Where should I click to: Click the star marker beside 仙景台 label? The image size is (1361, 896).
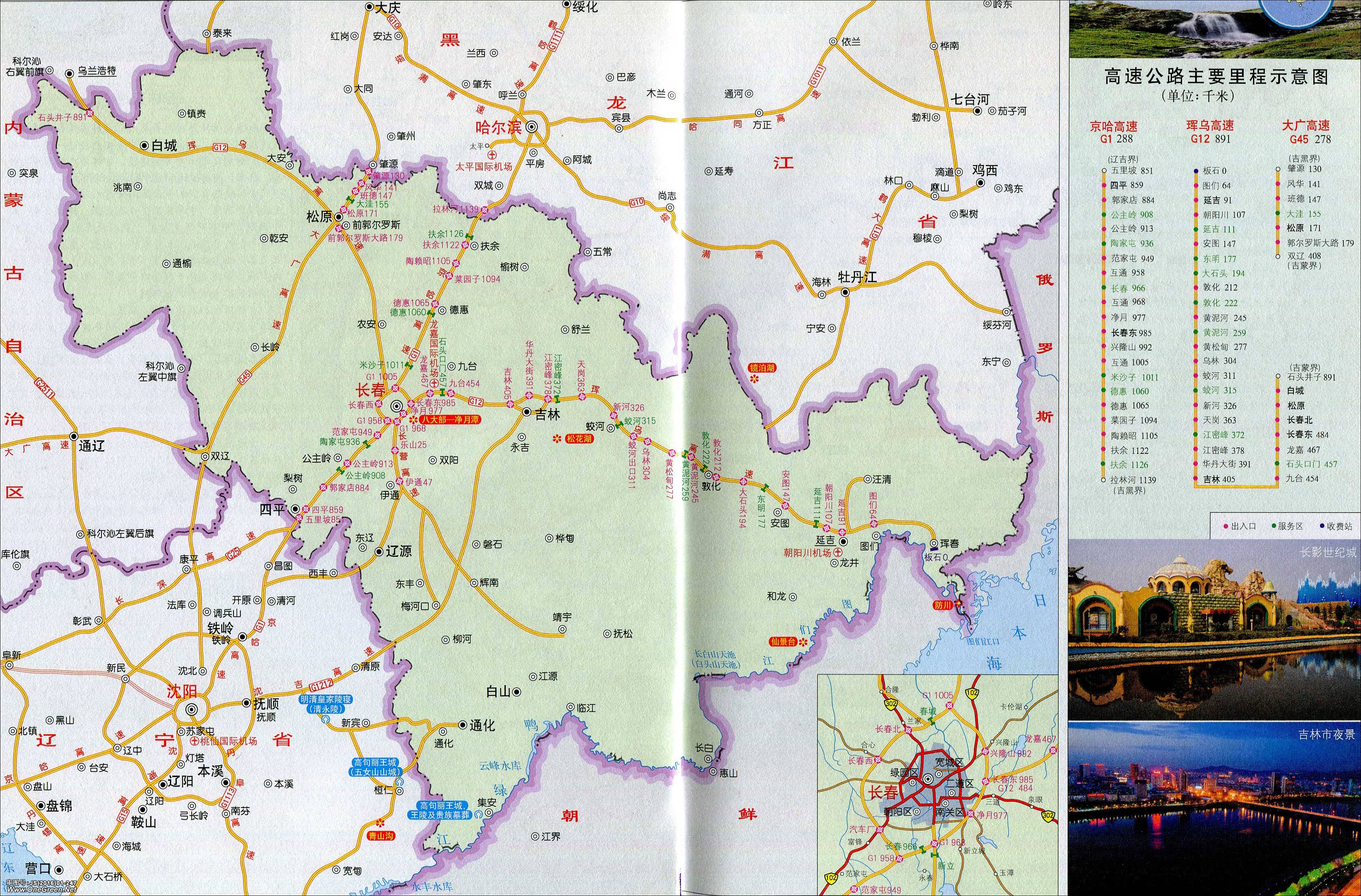pyautogui.click(x=803, y=642)
